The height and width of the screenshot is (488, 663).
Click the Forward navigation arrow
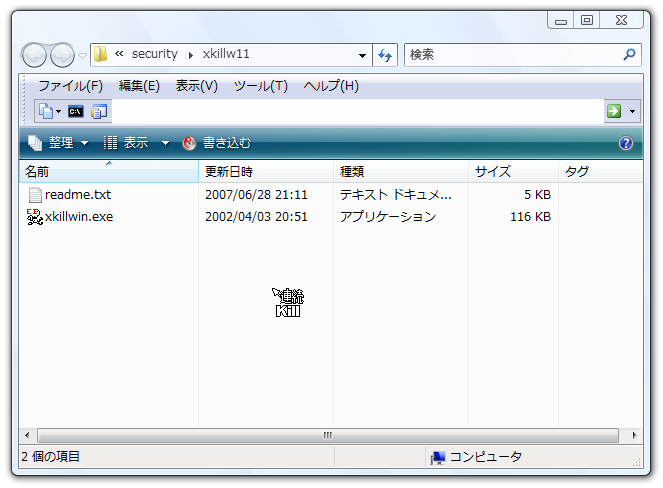(62, 55)
